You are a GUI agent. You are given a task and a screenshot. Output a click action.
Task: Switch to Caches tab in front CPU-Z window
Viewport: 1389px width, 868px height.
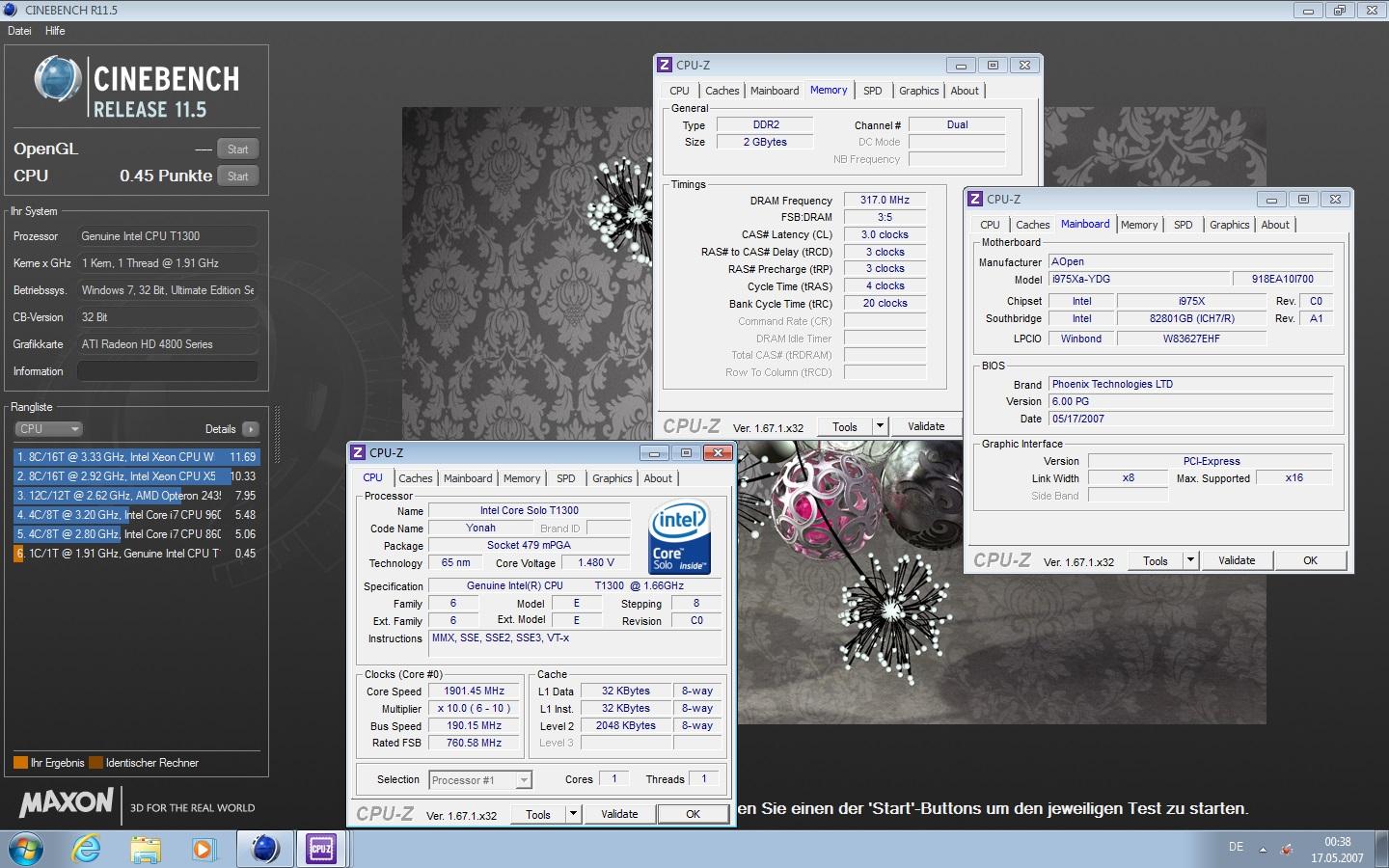(416, 478)
